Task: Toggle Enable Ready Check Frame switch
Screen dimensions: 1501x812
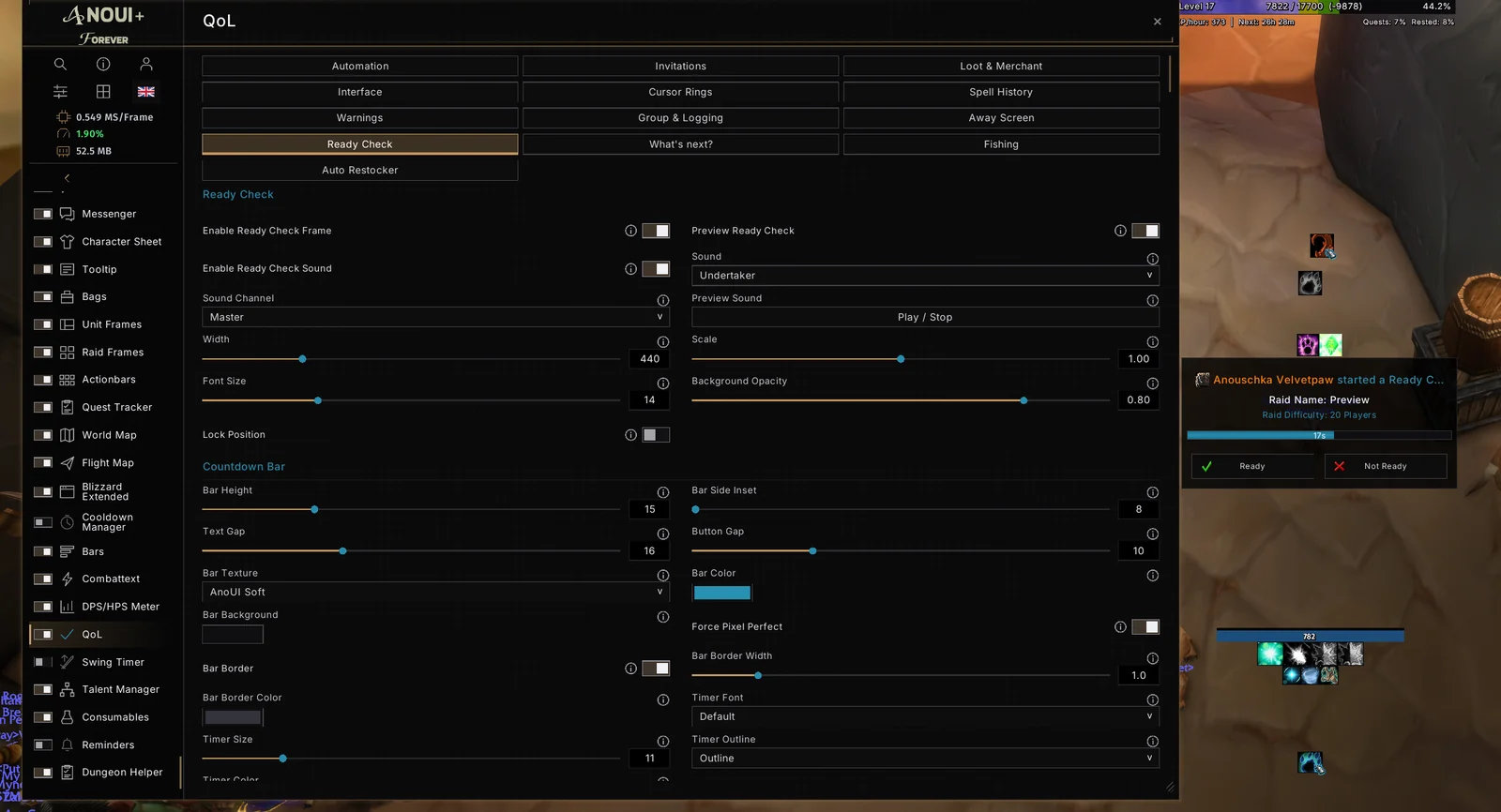Action: point(656,231)
